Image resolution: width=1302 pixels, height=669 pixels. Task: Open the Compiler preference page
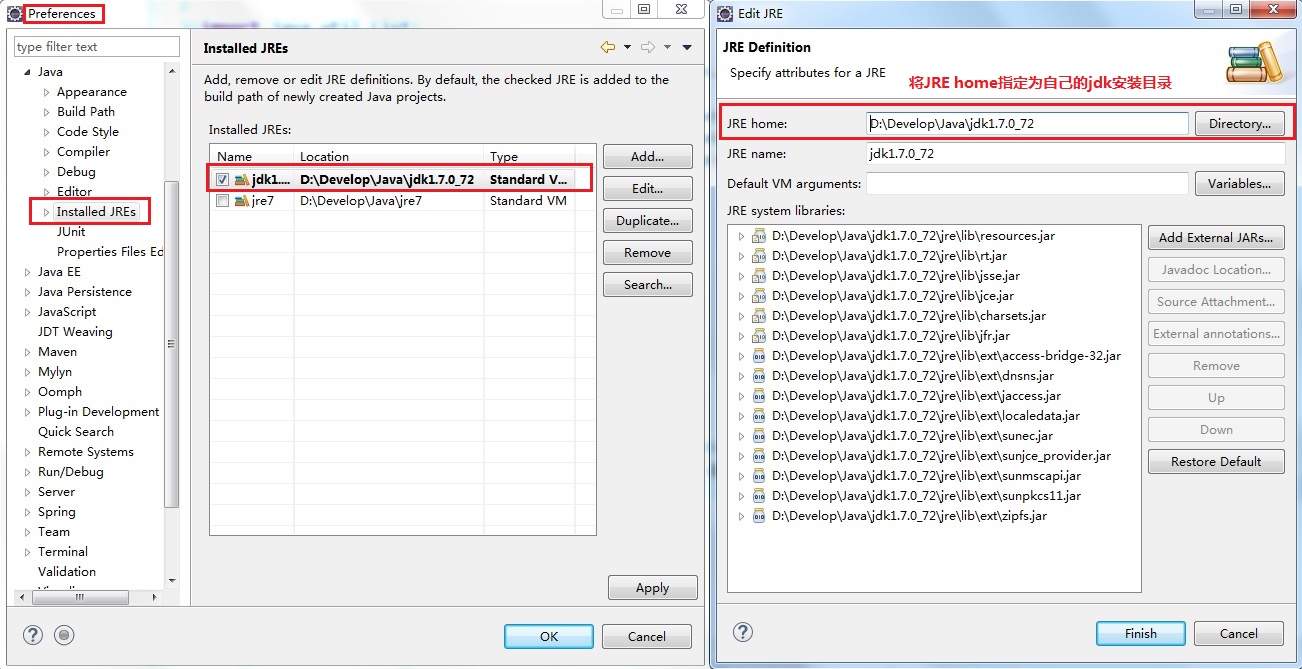(x=83, y=152)
